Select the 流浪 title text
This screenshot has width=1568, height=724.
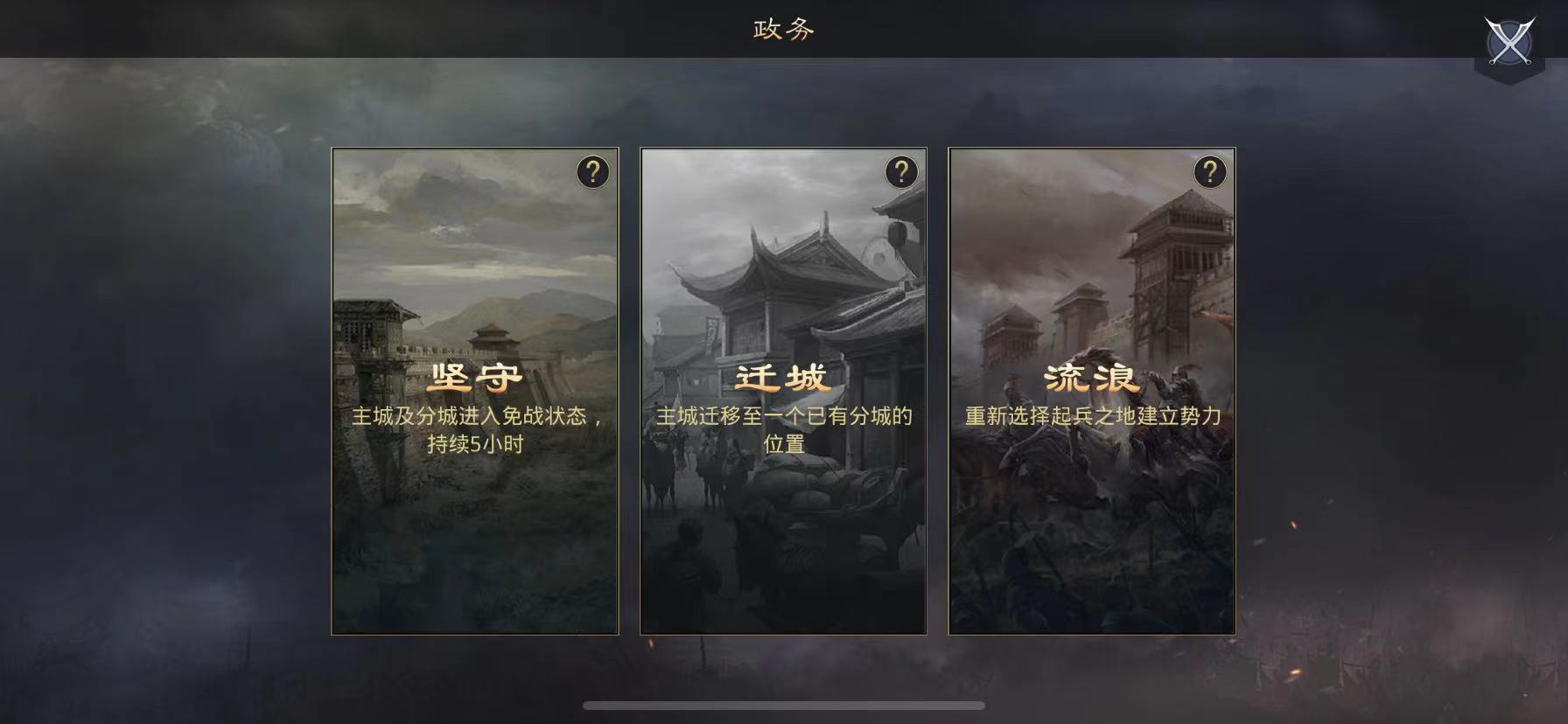(x=1092, y=378)
